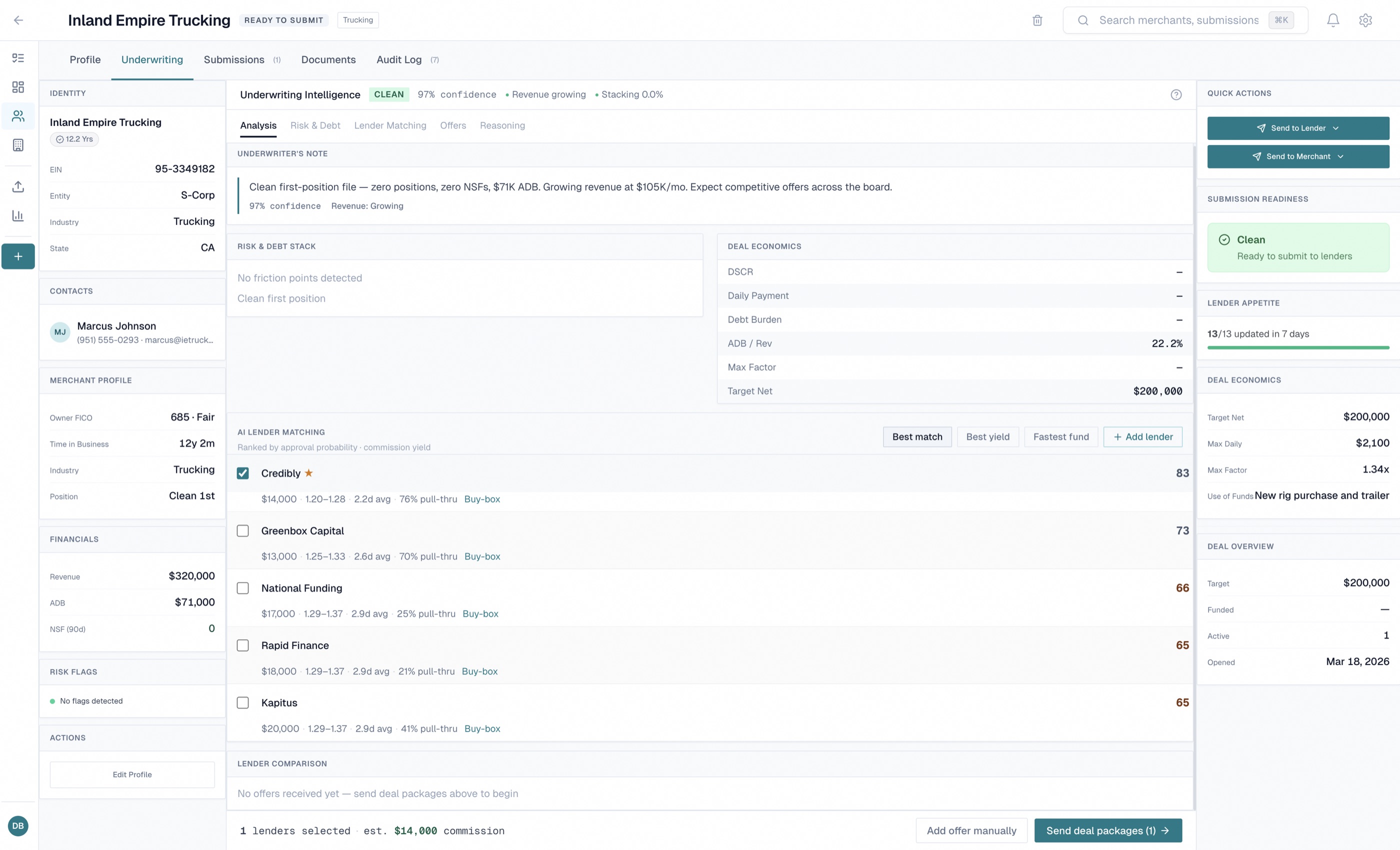Open the dashboard grid view from sidebar
This screenshot has width=1400, height=850.
point(17,87)
